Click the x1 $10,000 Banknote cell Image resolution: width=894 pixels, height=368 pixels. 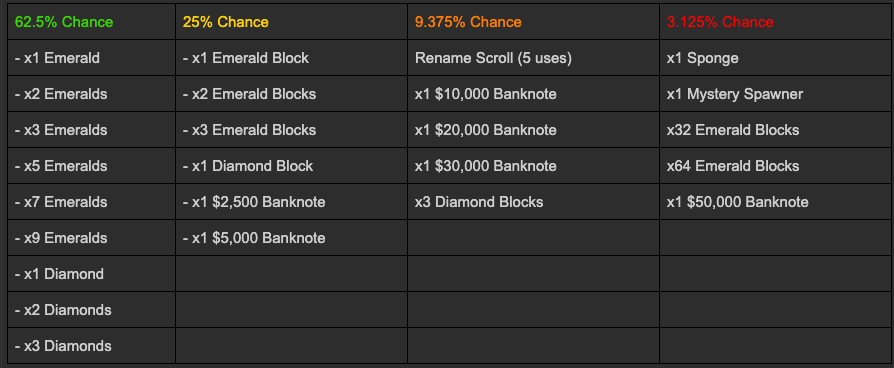(x=533, y=94)
